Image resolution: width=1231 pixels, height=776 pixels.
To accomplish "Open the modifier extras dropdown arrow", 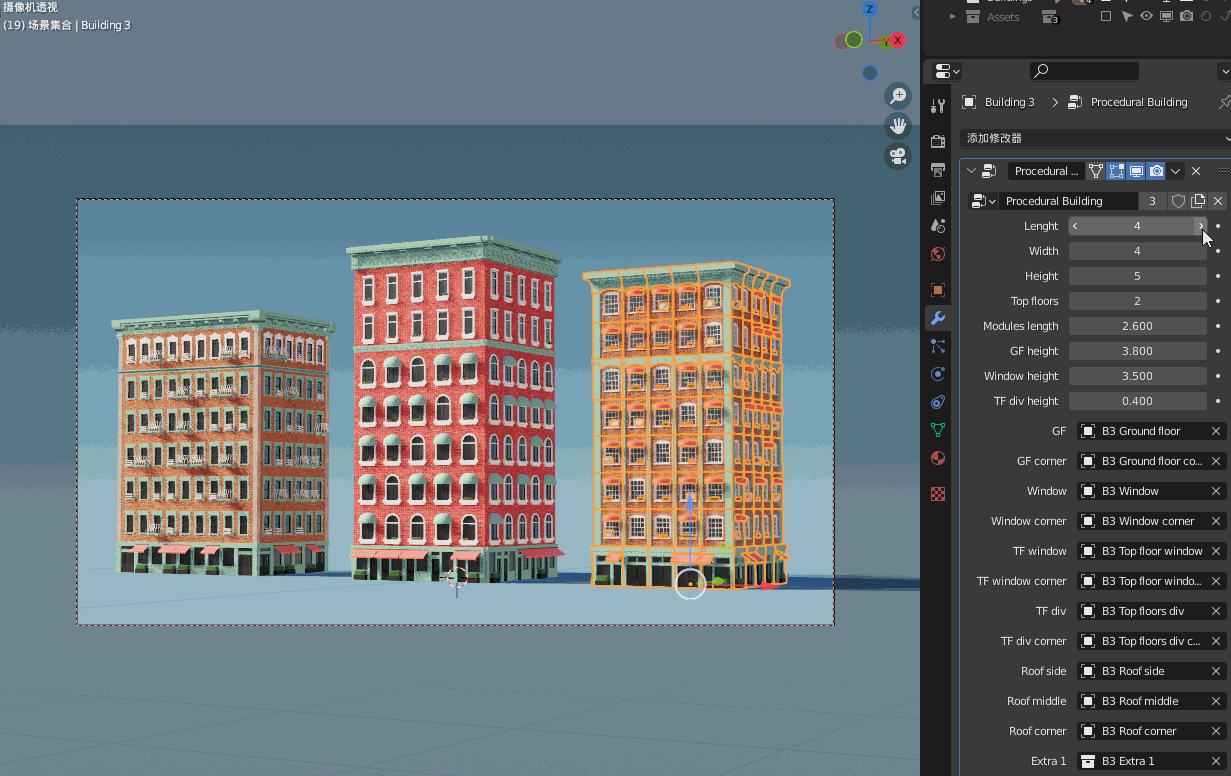I will tap(1176, 171).
